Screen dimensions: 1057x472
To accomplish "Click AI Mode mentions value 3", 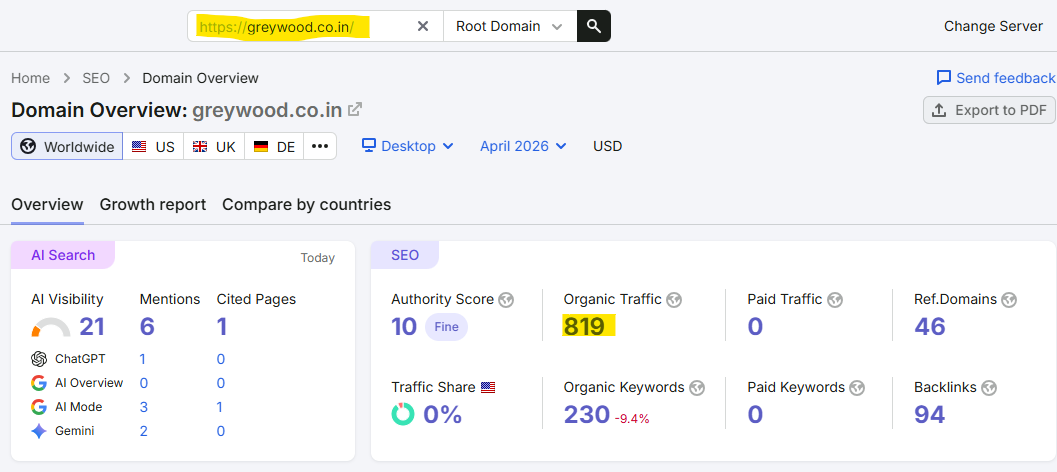I will [144, 407].
